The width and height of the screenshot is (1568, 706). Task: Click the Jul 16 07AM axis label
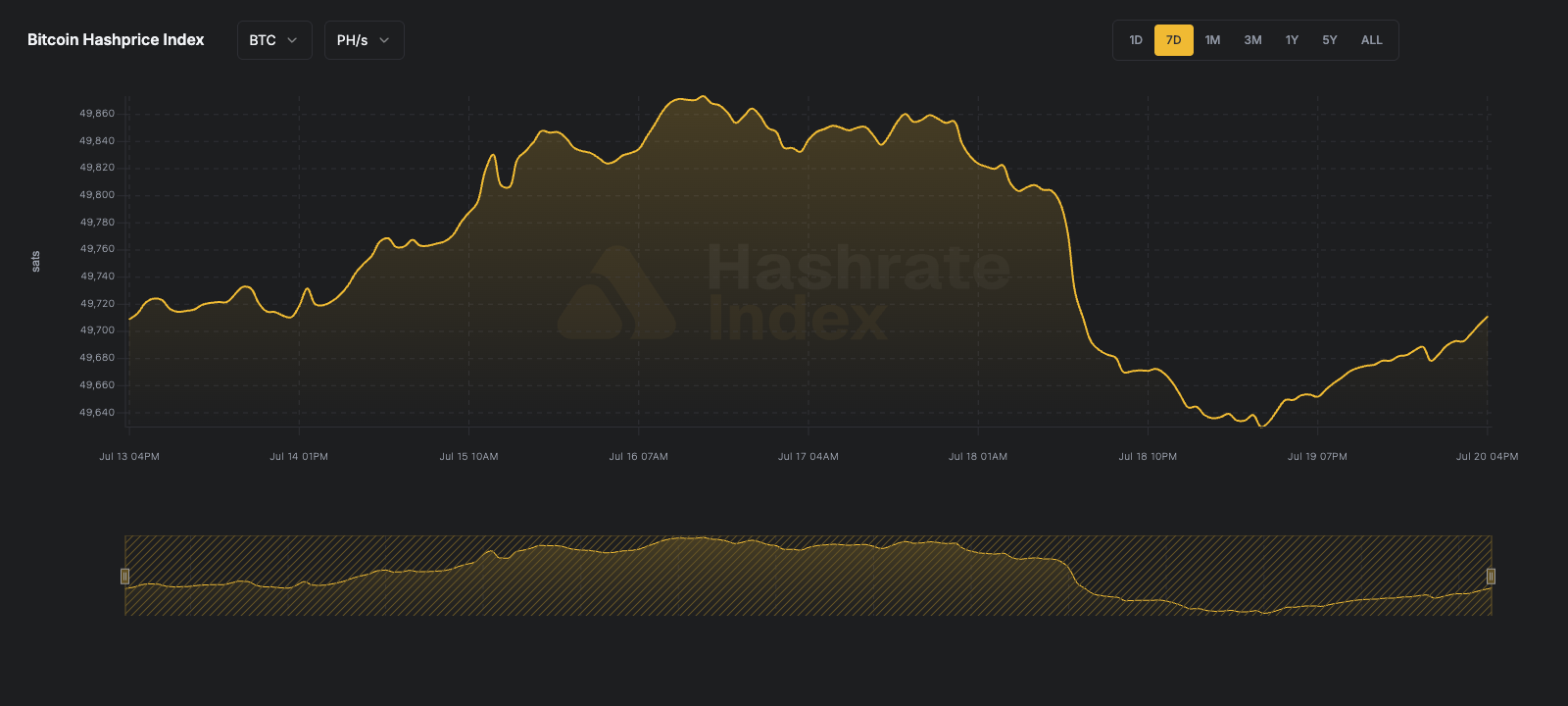(638, 457)
